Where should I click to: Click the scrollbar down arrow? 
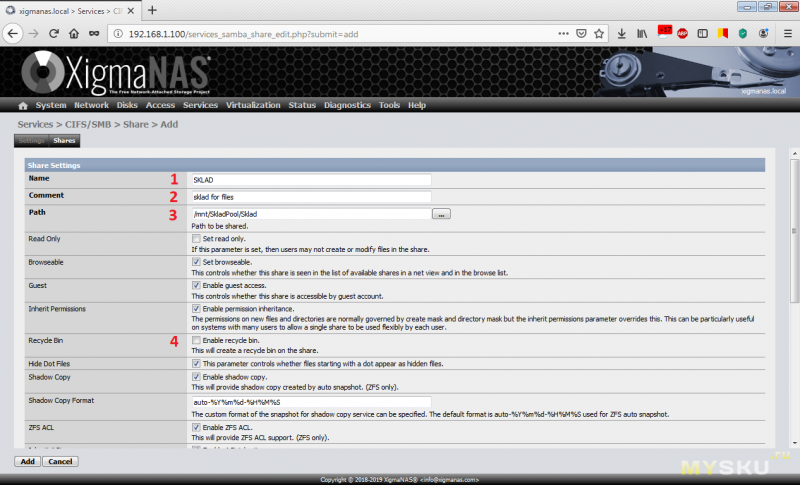pyautogui.click(x=794, y=444)
